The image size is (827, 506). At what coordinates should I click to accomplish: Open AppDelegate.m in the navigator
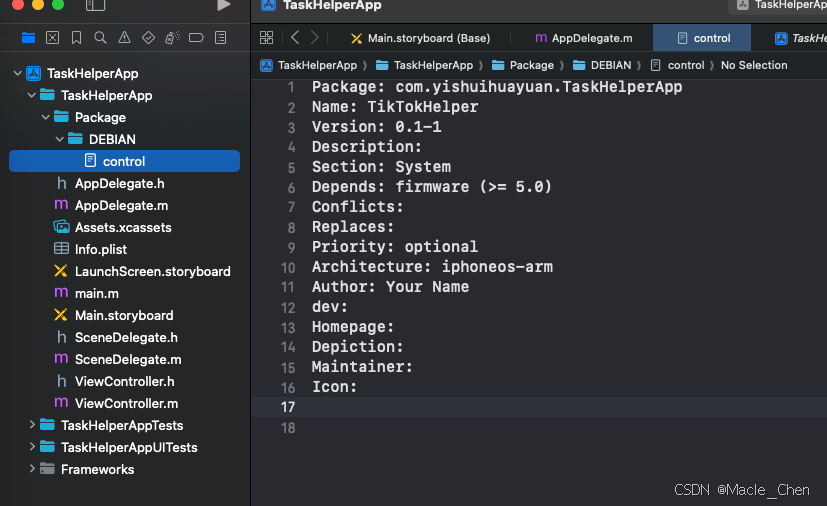click(x=121, y=205)
